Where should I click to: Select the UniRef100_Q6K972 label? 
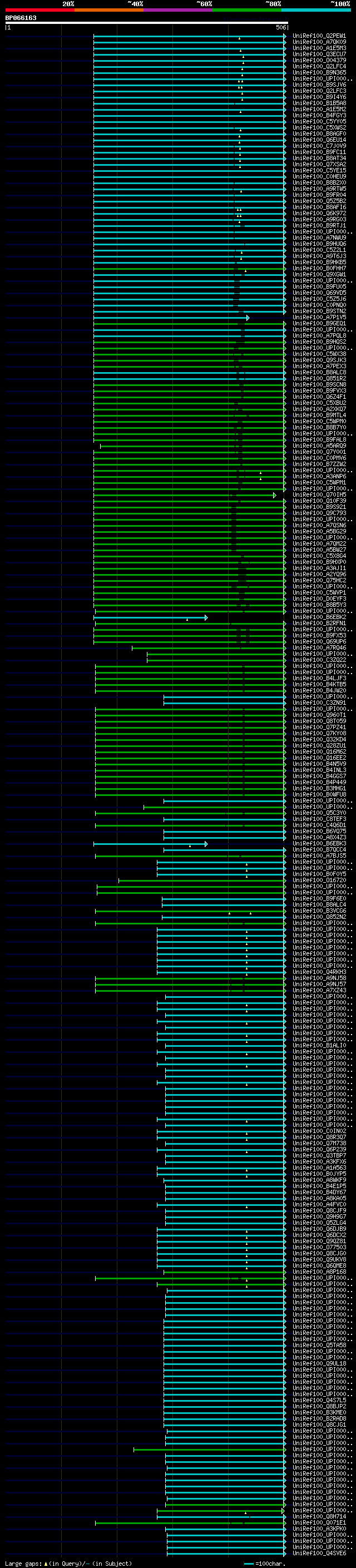(x=319, y=213)
